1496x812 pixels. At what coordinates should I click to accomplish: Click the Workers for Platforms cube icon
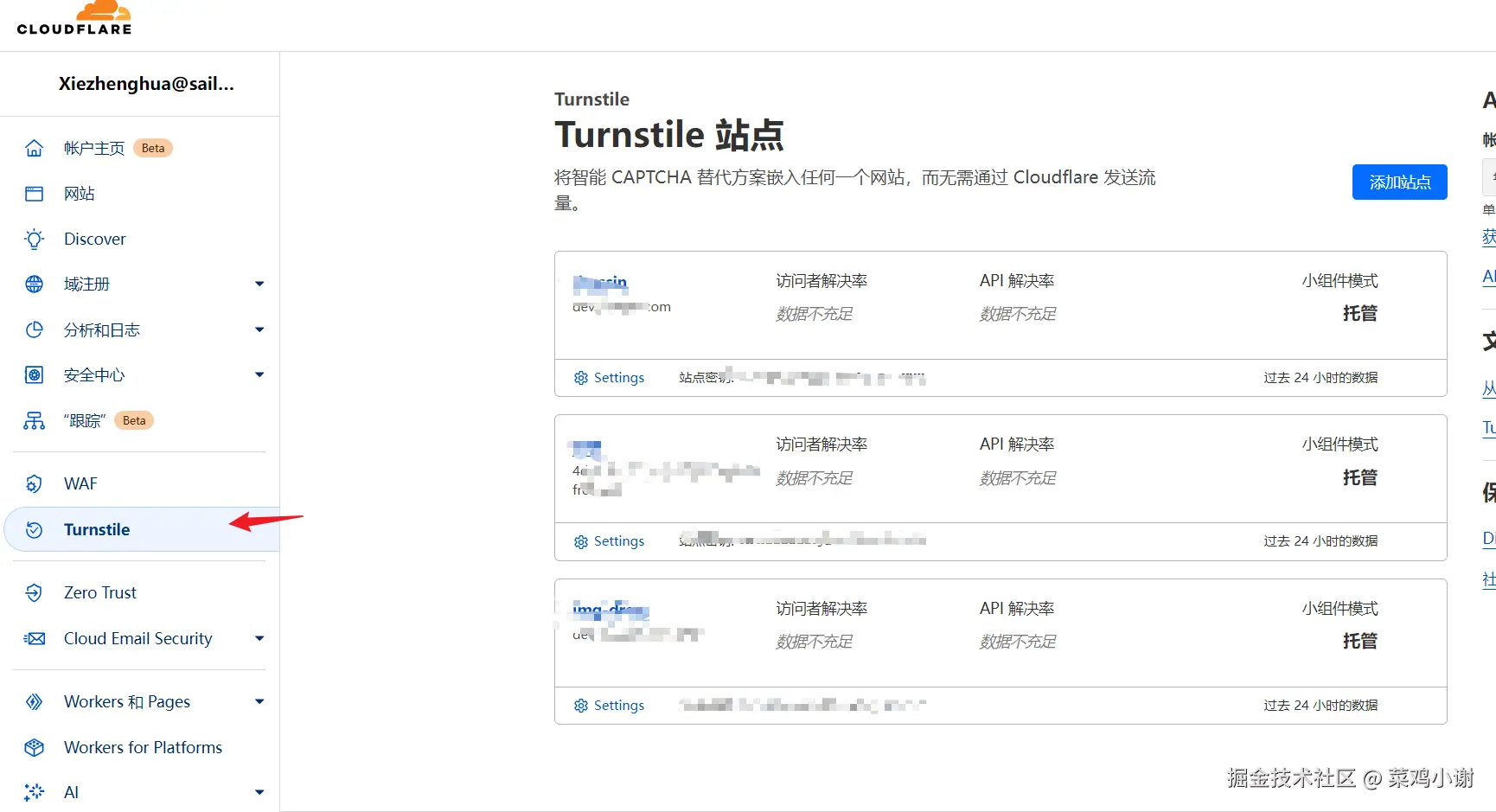(35, 747)
